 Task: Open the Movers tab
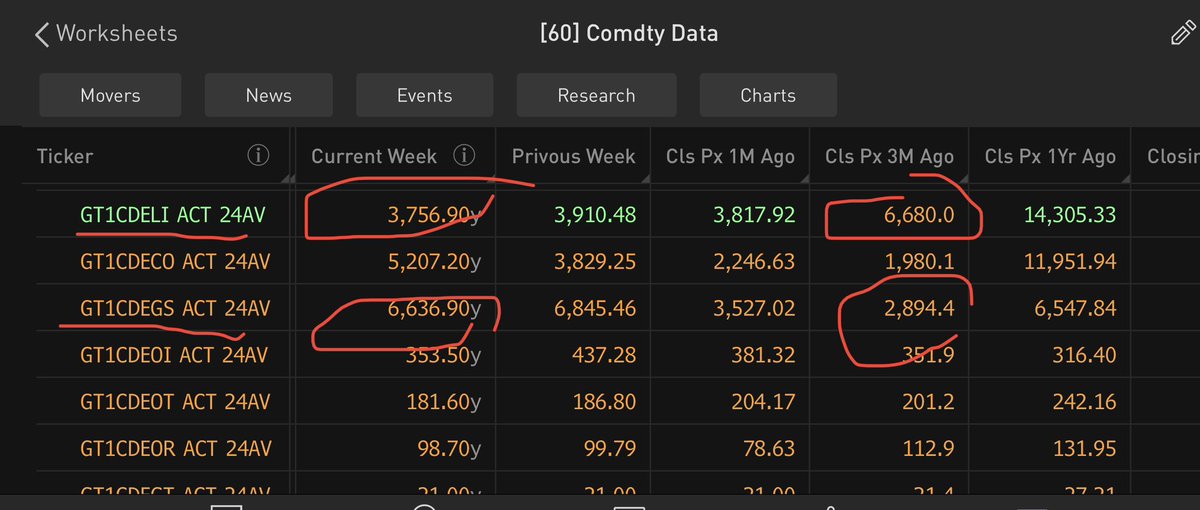110,96
